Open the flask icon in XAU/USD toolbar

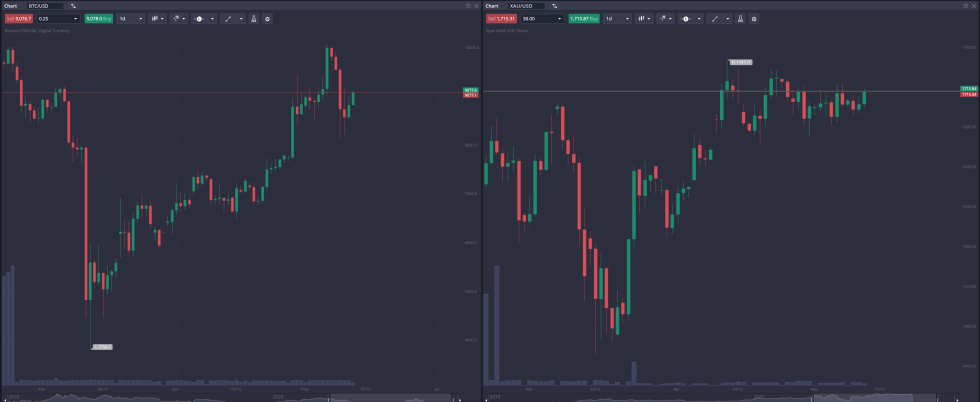(740, 18)
